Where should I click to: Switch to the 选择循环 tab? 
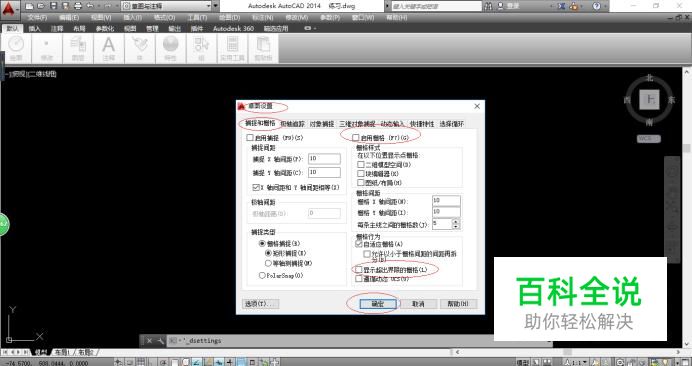click(451, 124)
